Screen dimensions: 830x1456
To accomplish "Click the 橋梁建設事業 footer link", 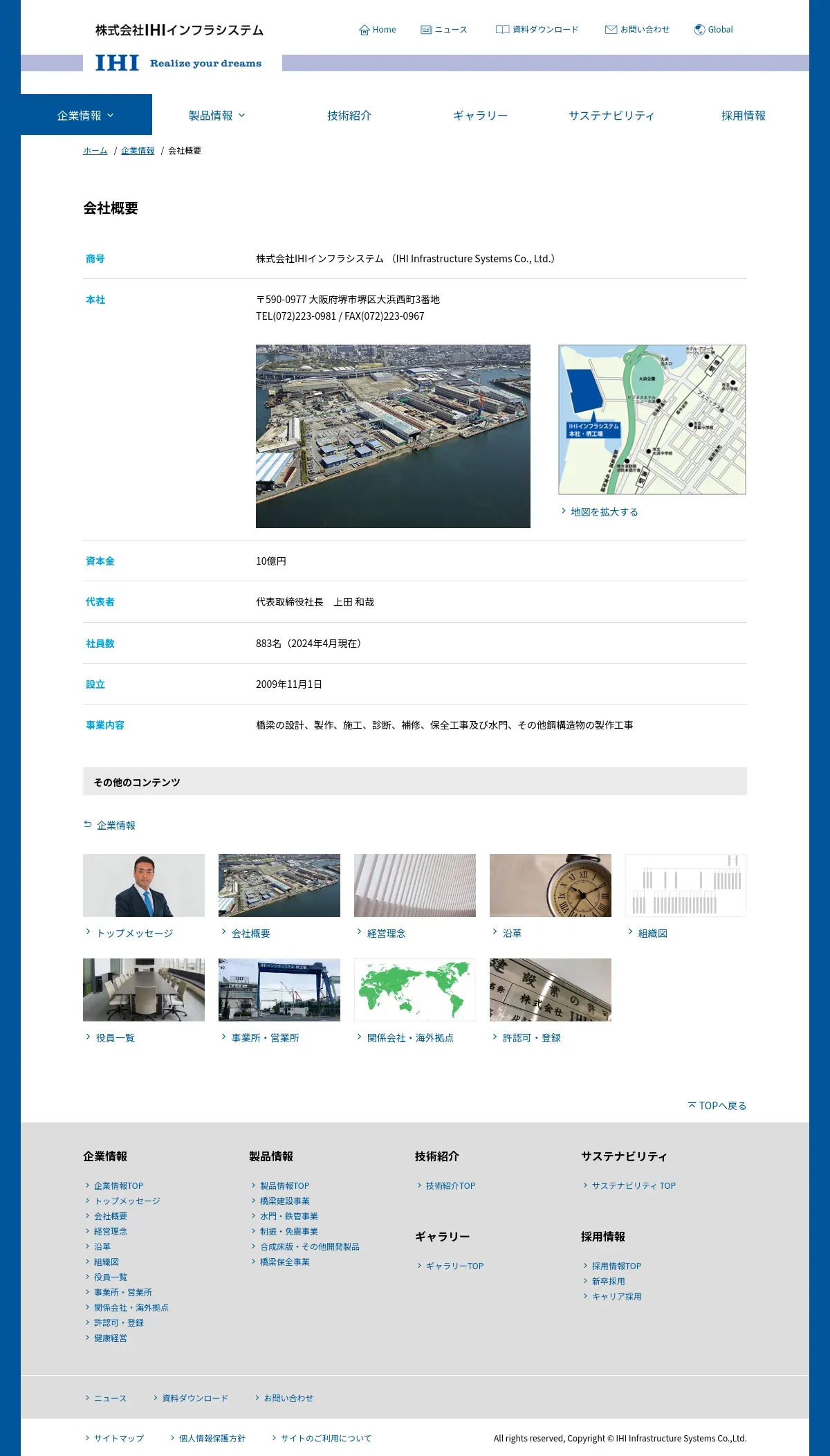I will pos(284,1201).
